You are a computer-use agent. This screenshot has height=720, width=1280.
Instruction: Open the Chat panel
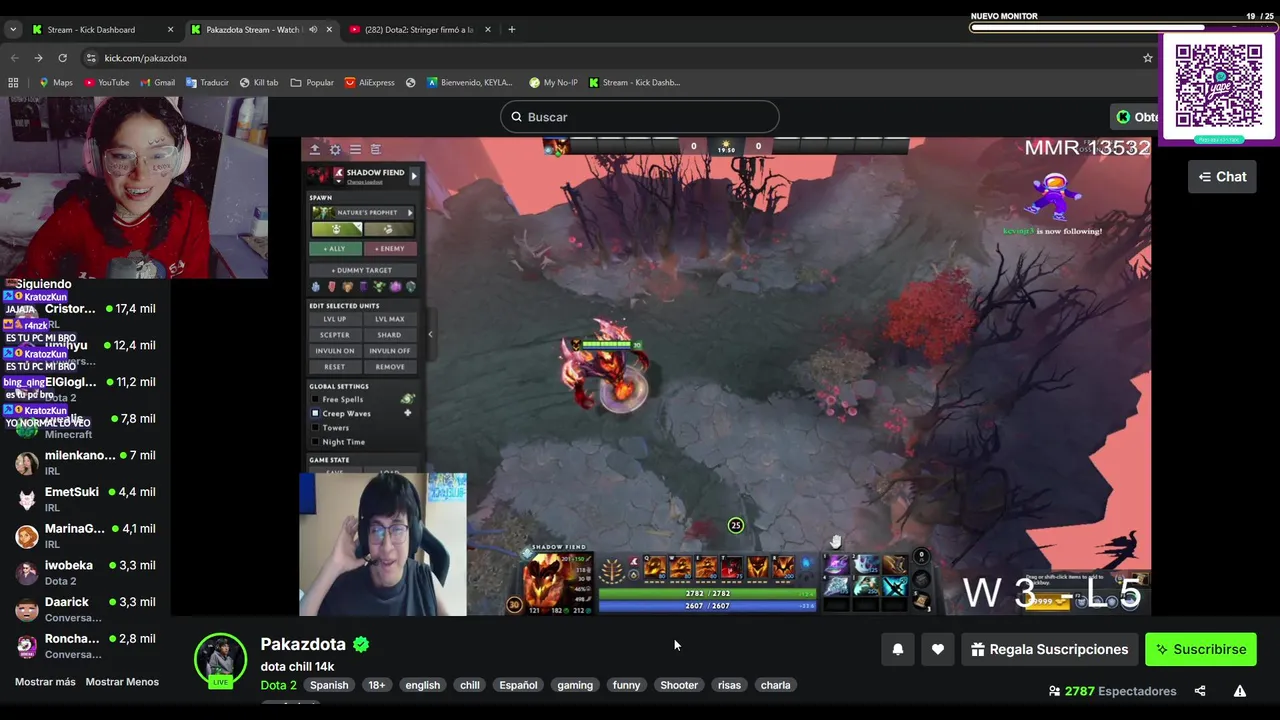1222,177
